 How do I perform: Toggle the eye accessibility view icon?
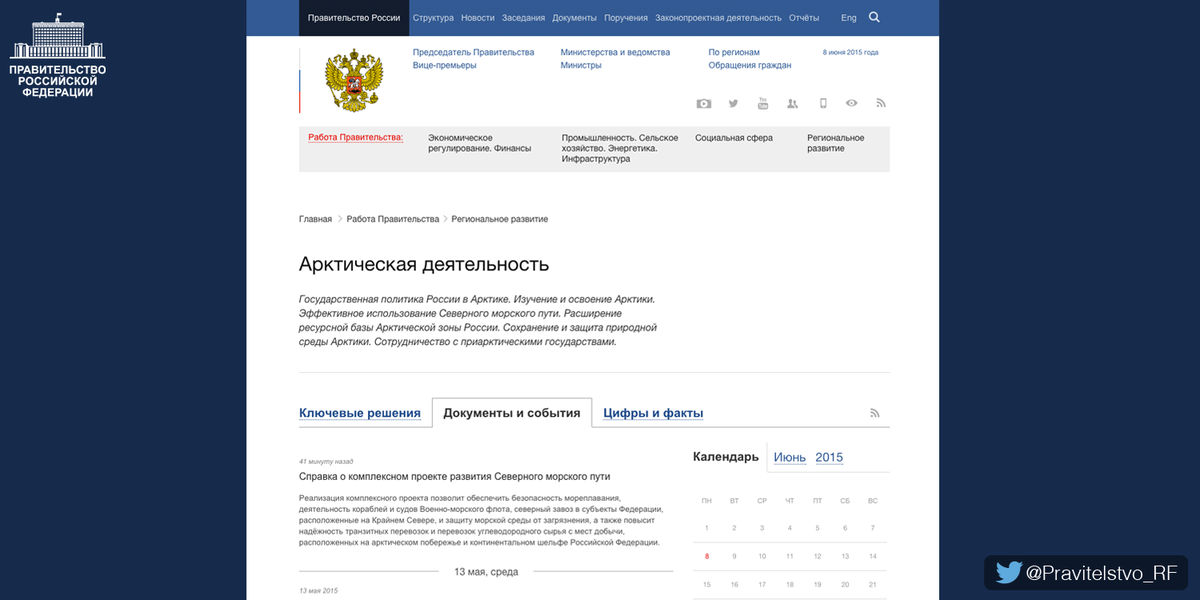tap(852, 103)
